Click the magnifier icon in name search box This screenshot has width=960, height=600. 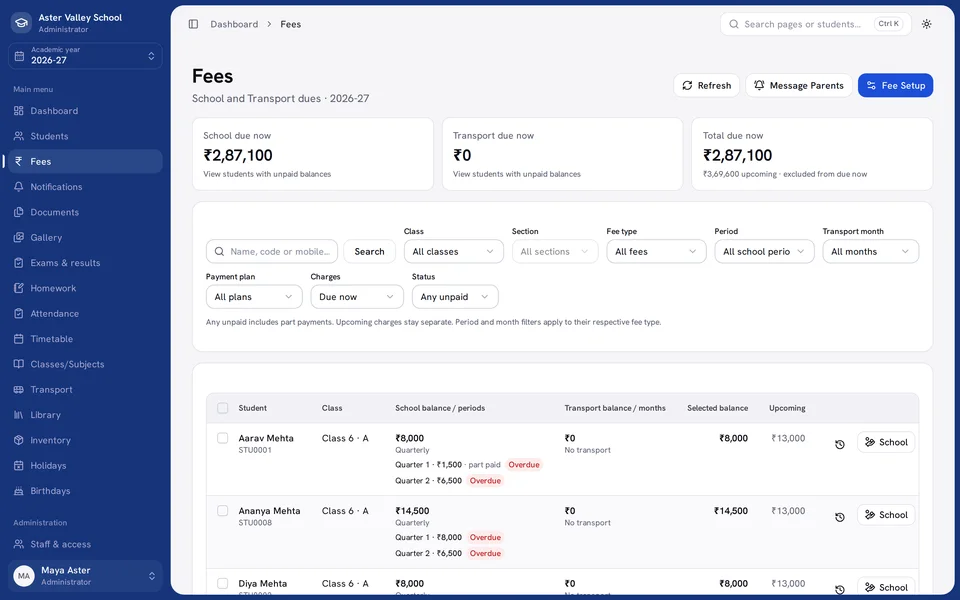tap(219, 252)
